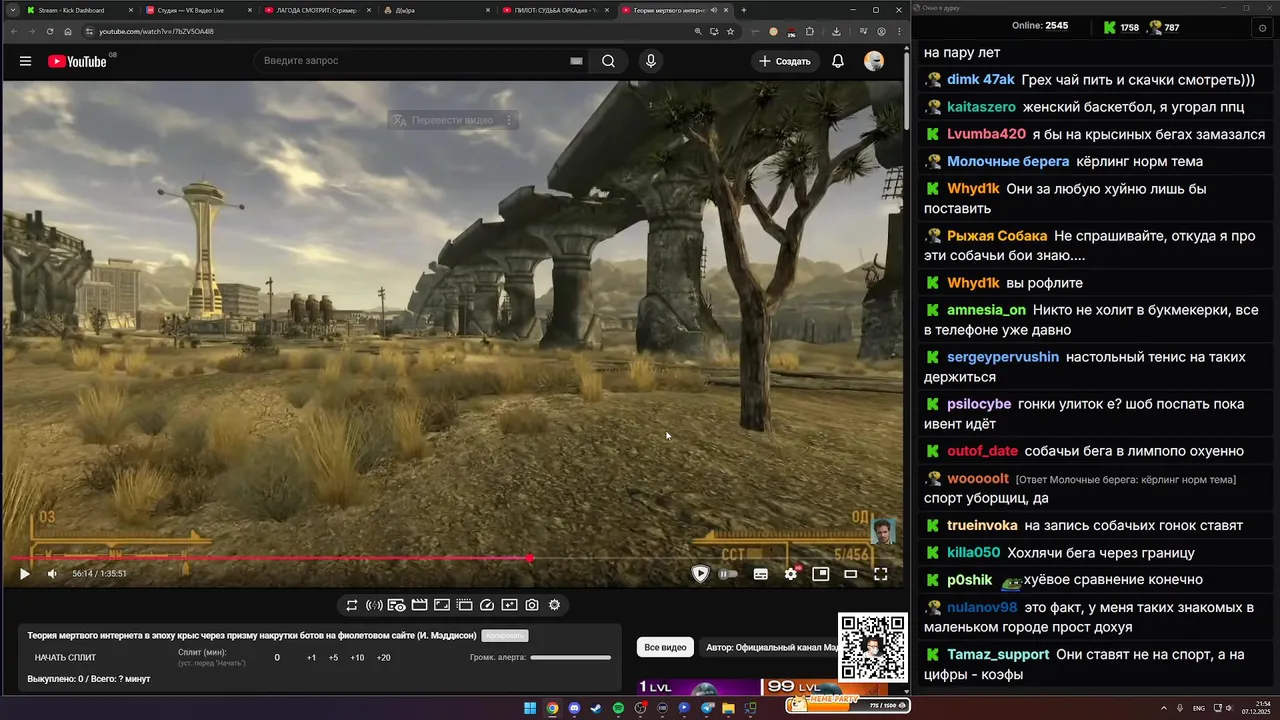Mute the video volume speaker icon
The image size is (1280, 720).
[x=52, y=574]
